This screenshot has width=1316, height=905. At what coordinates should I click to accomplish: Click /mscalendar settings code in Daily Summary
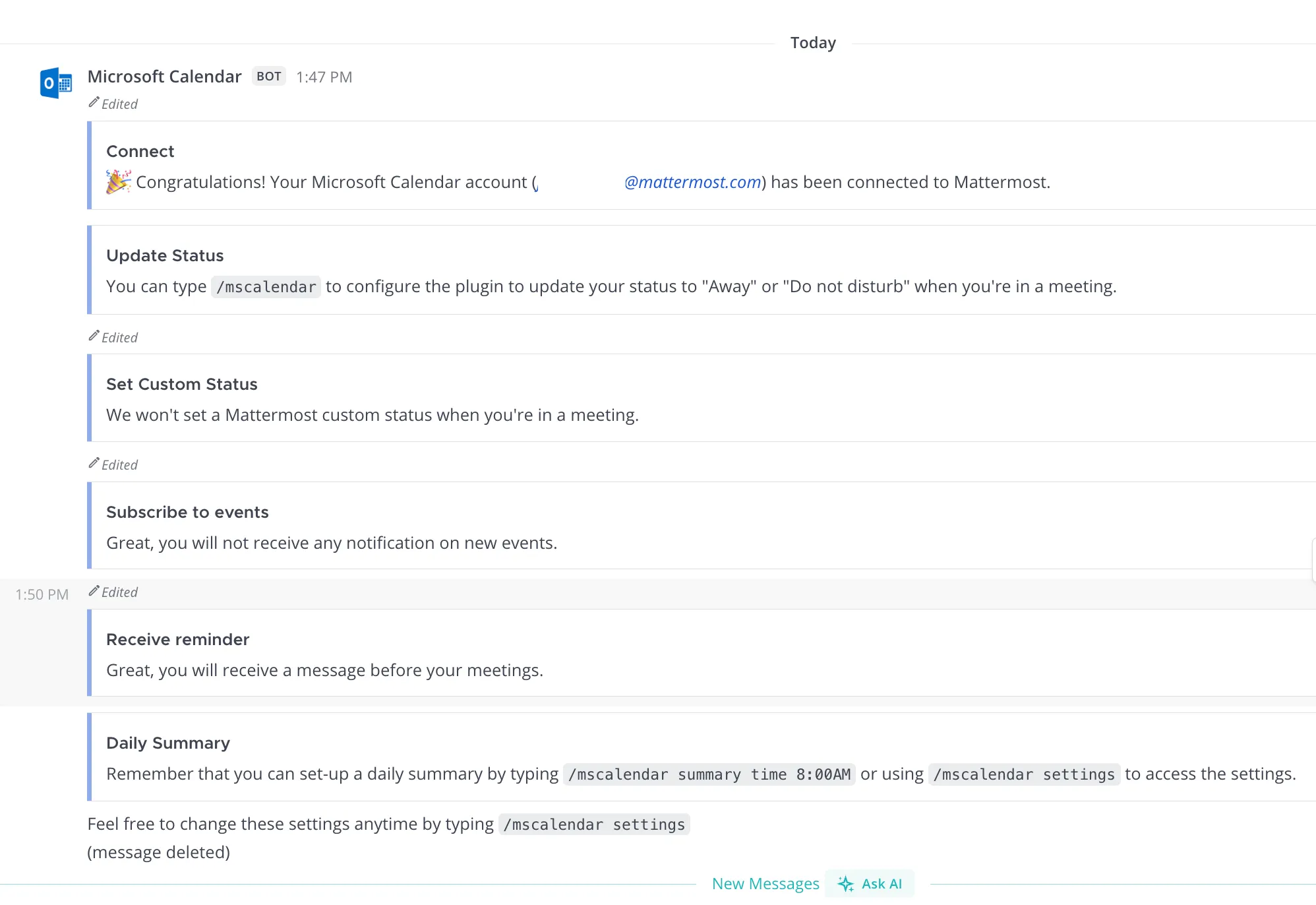(1024, 774)
